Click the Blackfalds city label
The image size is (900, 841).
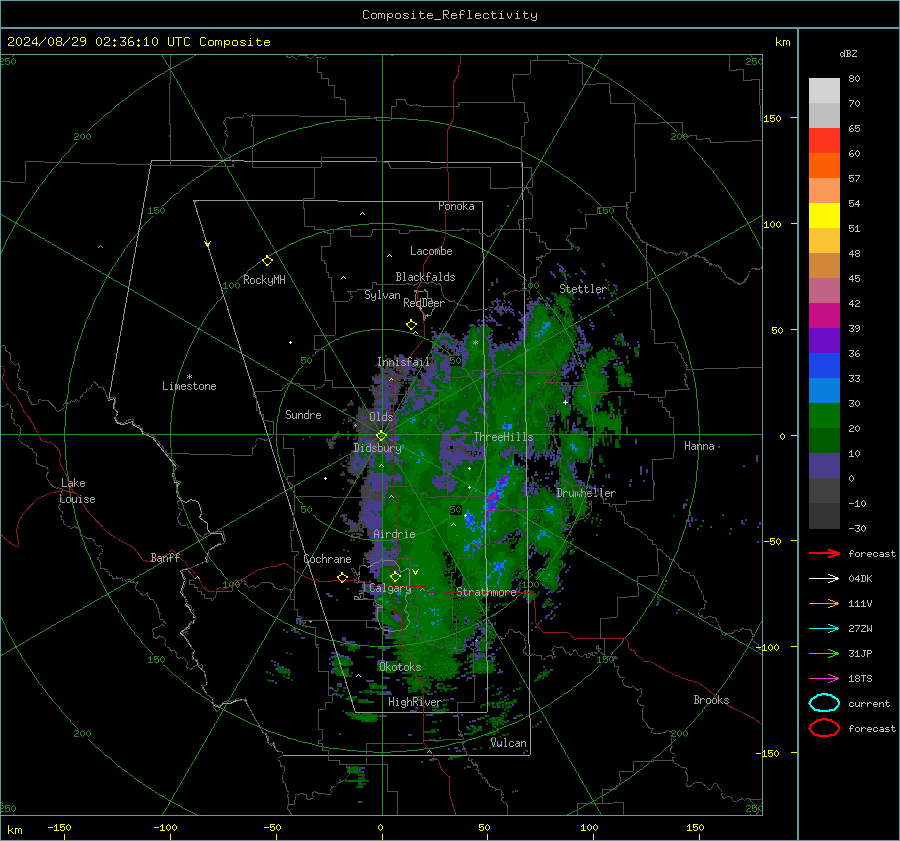tap(425, 277)
